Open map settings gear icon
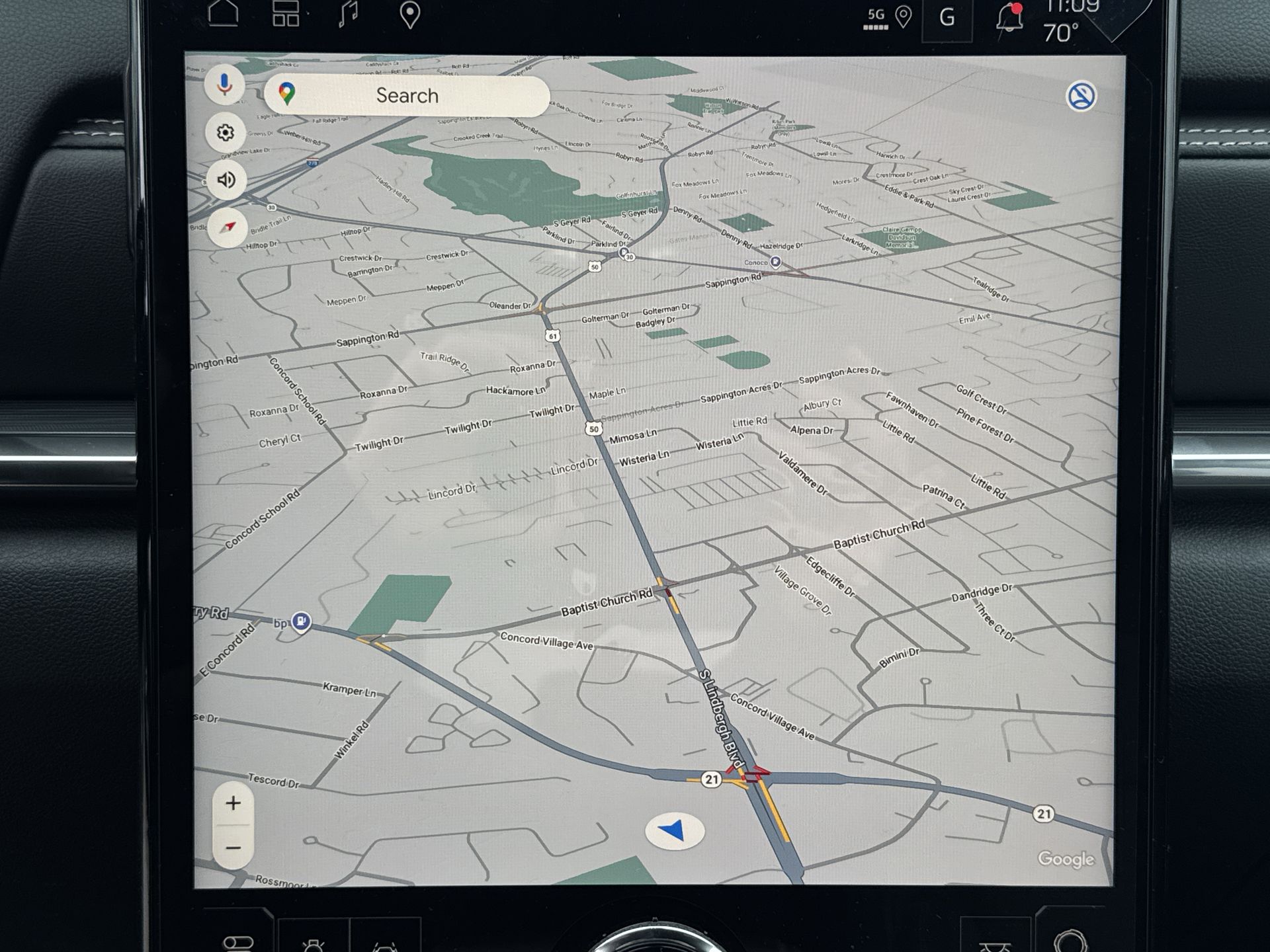This screenshot has width=1270, height=952. tap(226, 133)
